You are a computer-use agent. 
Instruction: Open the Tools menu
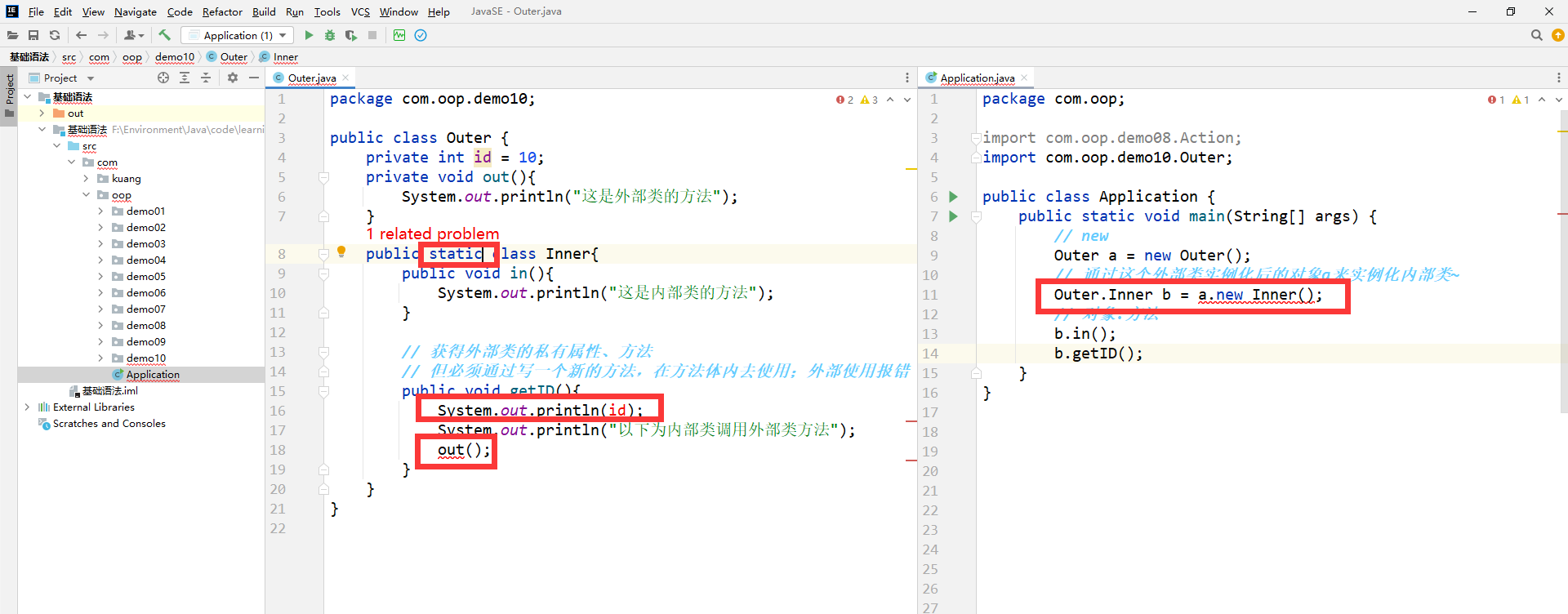pyautogui.click(x=327, y=11)
